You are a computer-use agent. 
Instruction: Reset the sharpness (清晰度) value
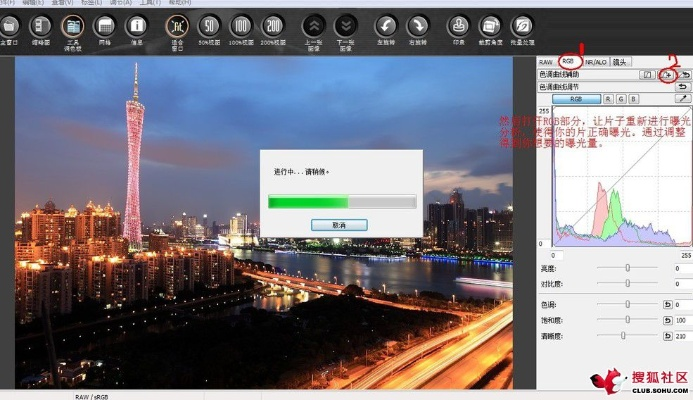667,336
